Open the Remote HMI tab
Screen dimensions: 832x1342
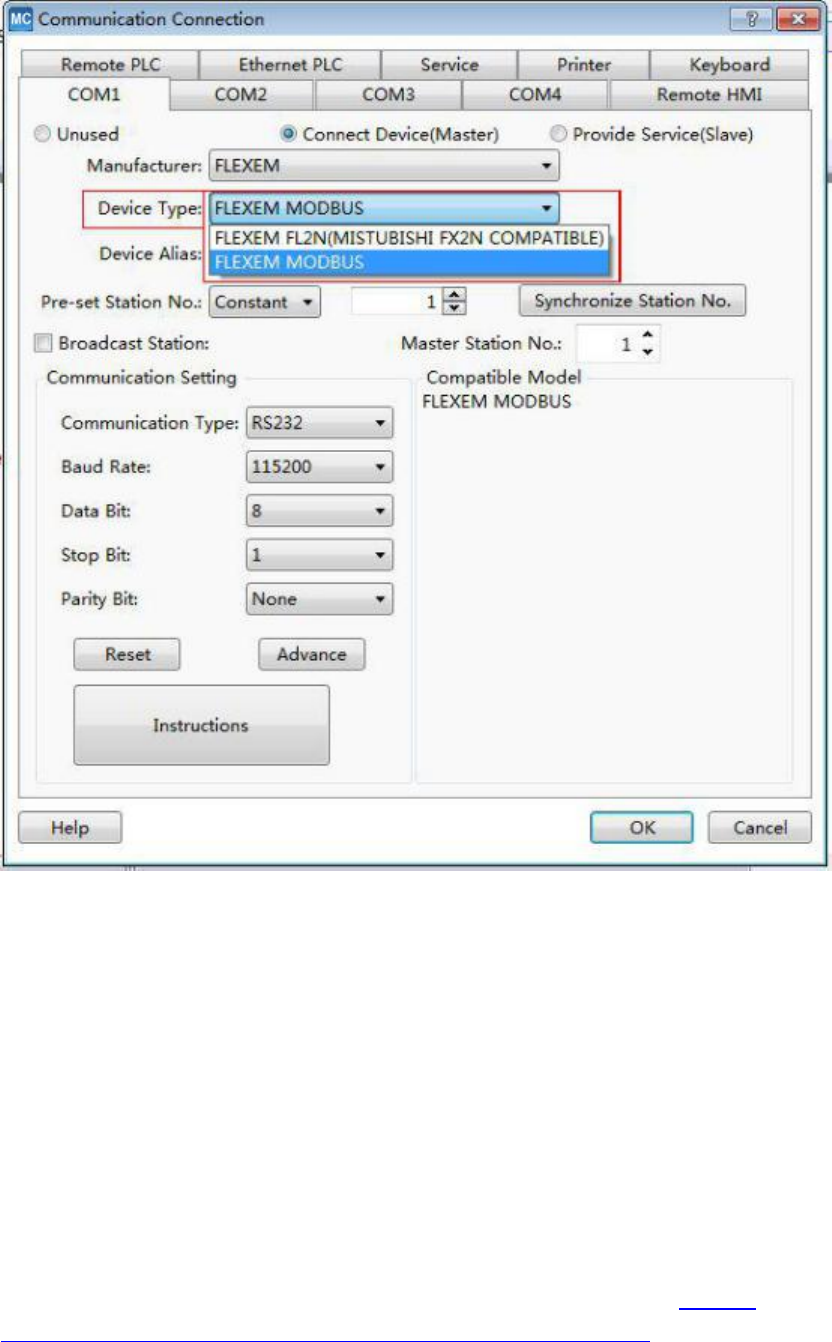pos(708,95)
